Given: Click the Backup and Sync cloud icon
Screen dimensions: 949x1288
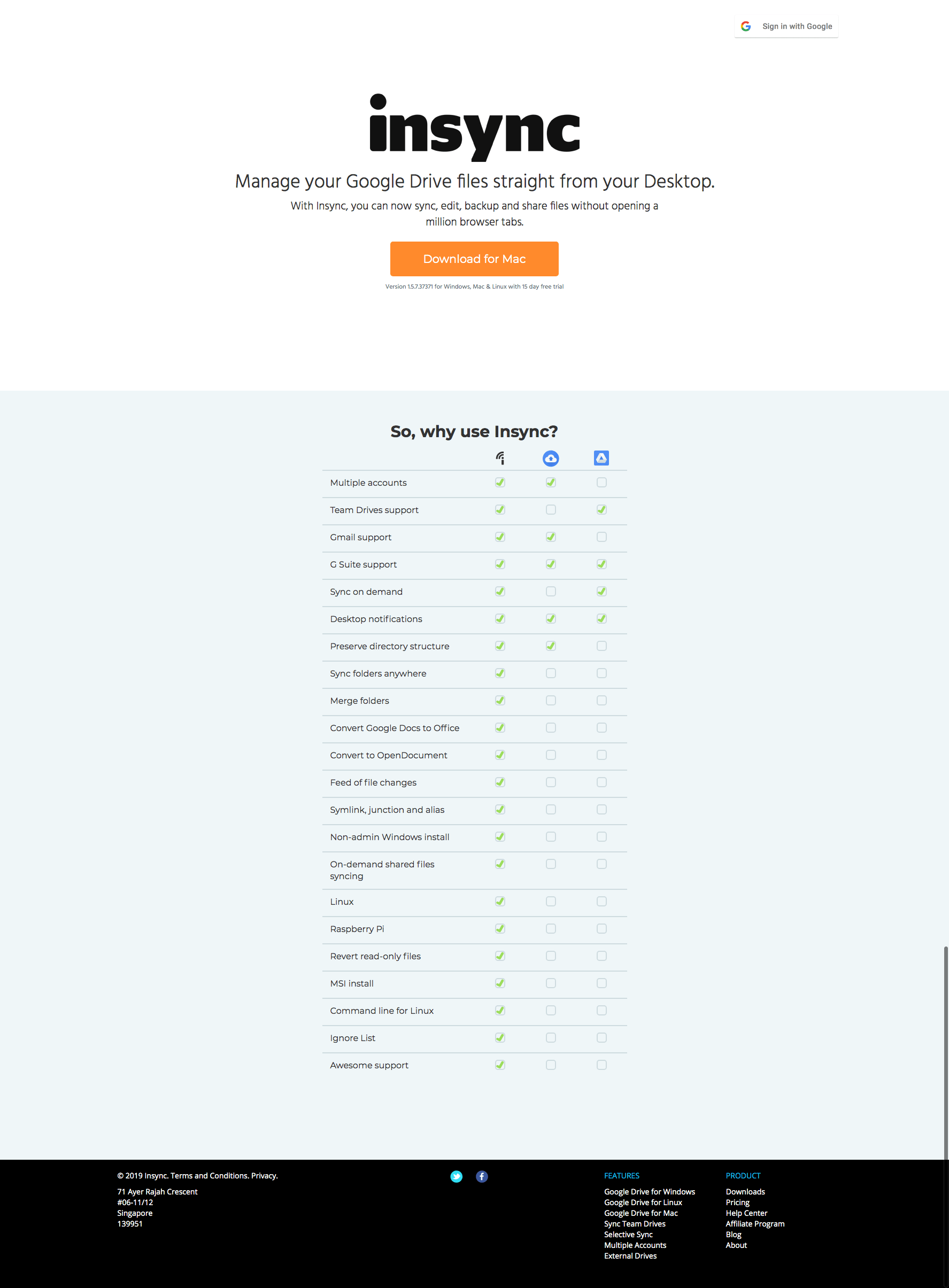Looking at the screenshot, I should tap(550, 457).
